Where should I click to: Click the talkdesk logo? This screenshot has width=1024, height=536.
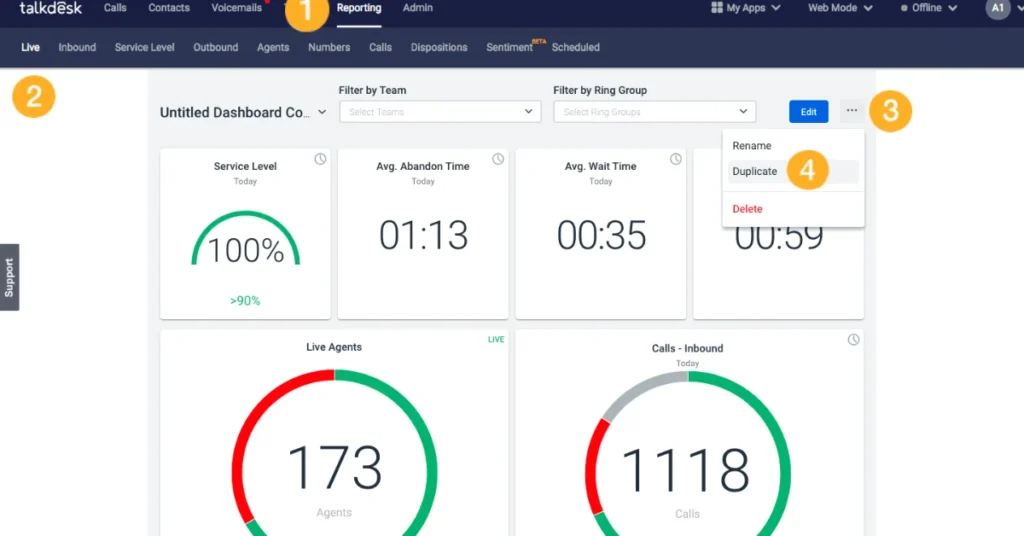tap(50, 8)
